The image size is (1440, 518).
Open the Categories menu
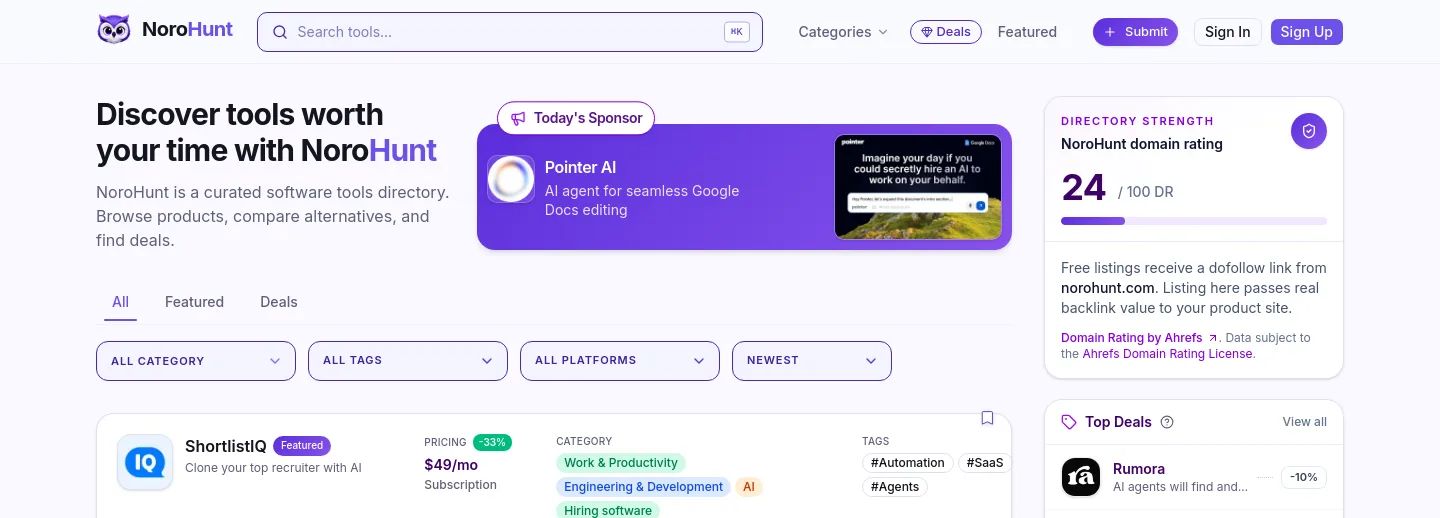click(843, 32)
